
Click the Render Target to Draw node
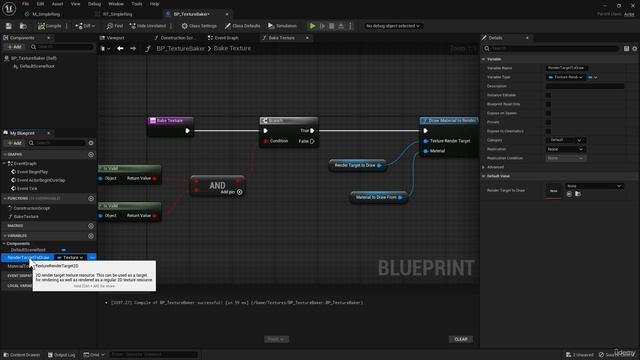point(357,165)
